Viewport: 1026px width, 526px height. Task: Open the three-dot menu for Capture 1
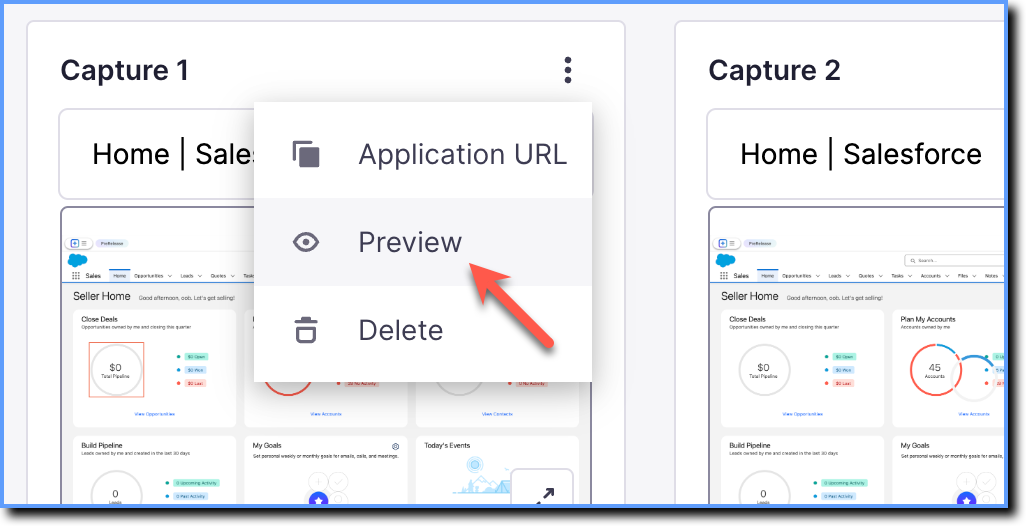pos(567,70)
